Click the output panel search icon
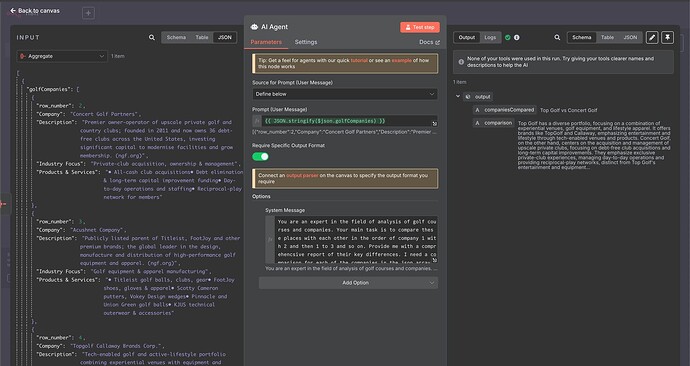This screenshot has width=690, height=366. 557,38
